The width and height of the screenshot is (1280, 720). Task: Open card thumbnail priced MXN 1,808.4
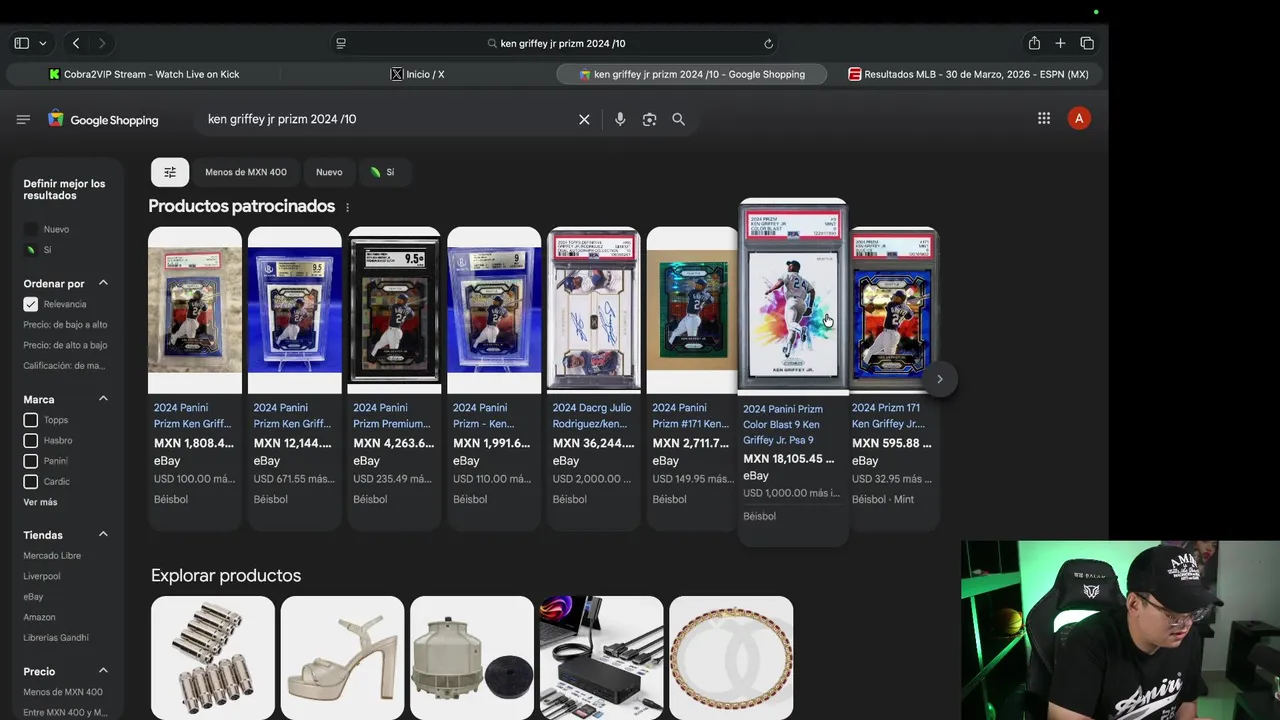click(x=195, y=310)
